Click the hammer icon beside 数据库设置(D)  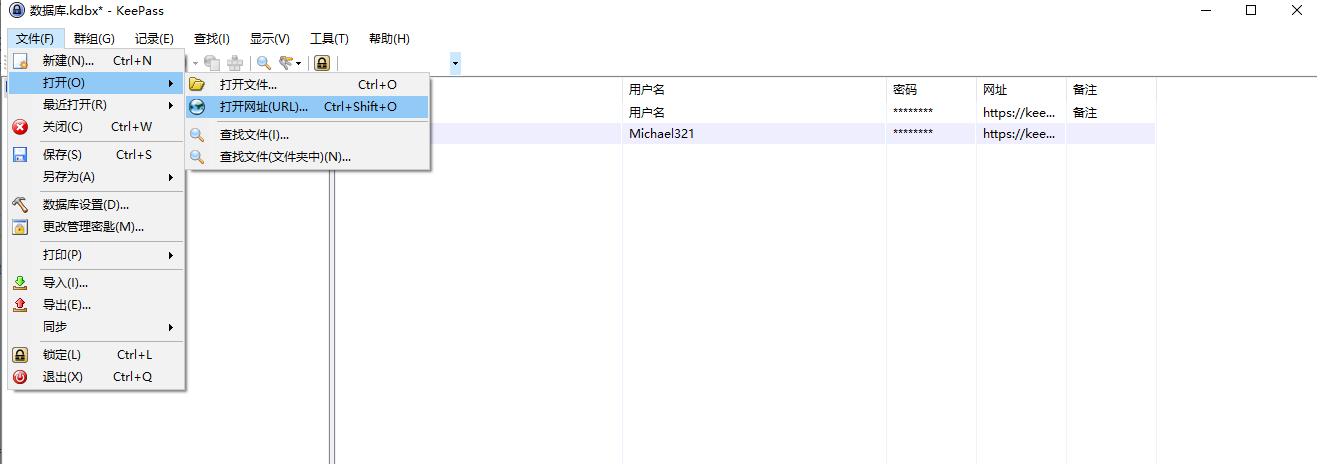click(x=20, y=205)
